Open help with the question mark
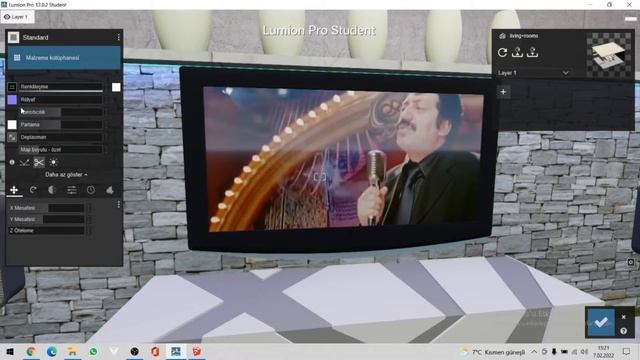The height and width of the screenshot is (360, 640). coord(623,331)
